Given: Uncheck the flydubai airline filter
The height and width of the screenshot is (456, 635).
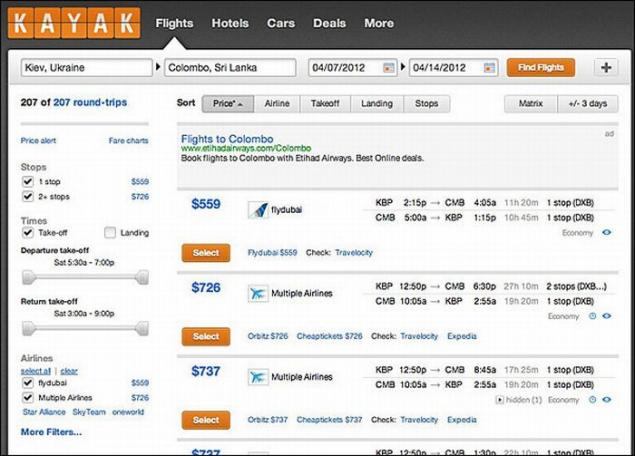Looking at the screenshot, I should click(28, 383).
